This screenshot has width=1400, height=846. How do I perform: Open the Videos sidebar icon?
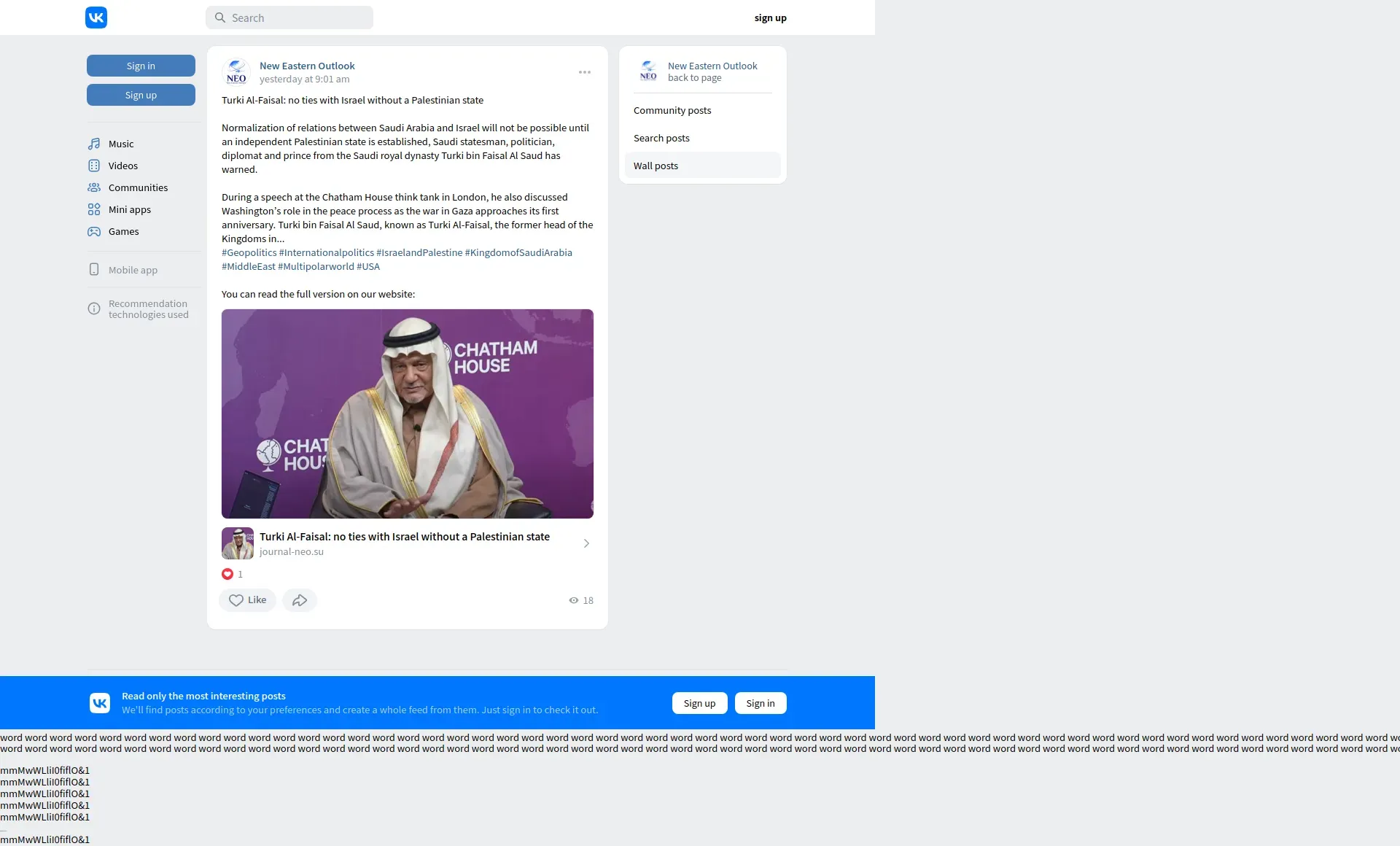coord(94,166)
